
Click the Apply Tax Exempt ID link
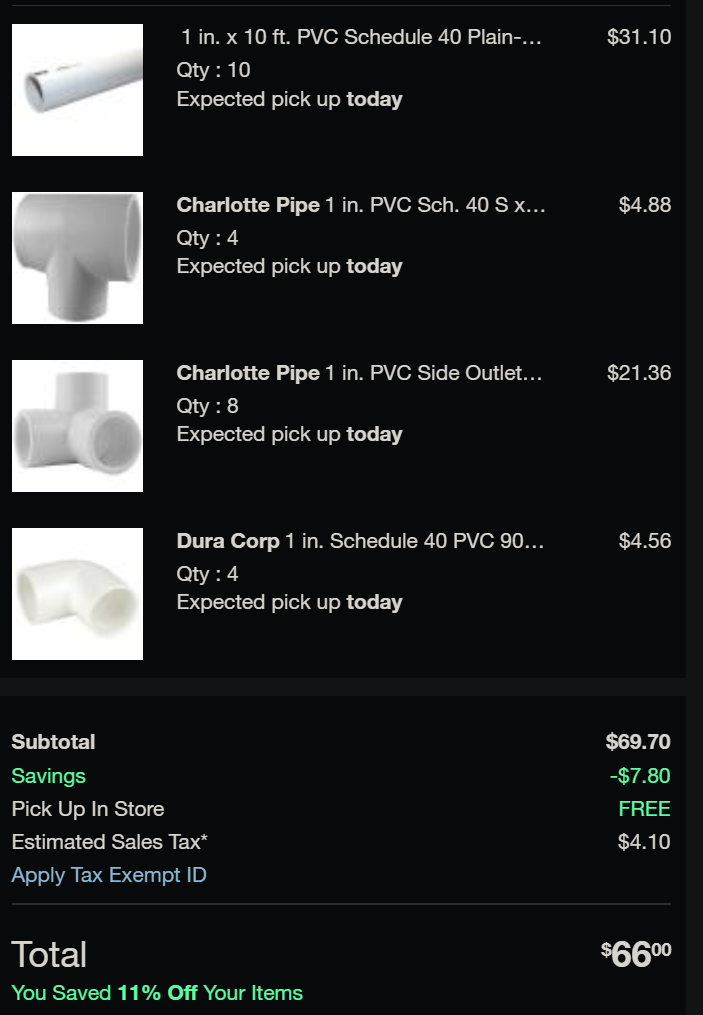(109, 875)
